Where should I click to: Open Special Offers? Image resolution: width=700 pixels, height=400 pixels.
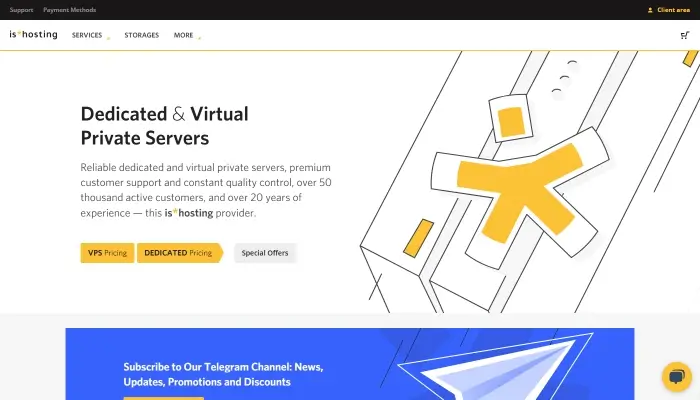(265, 253)
